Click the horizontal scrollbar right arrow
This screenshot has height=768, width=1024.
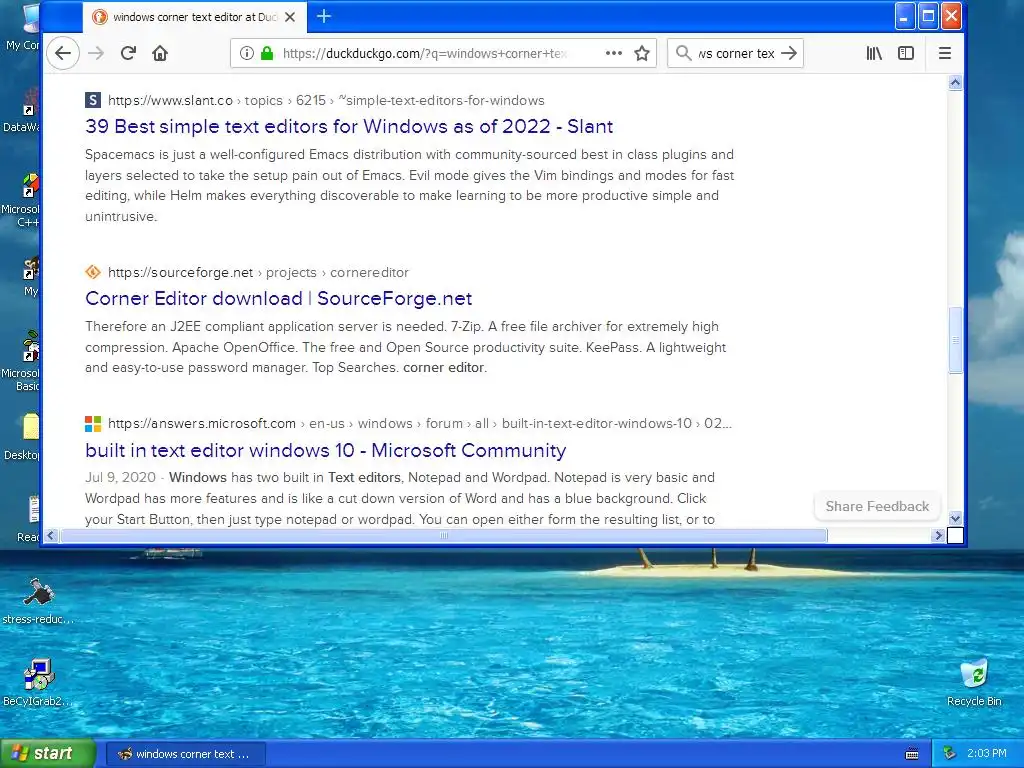[x=938, y=536]
